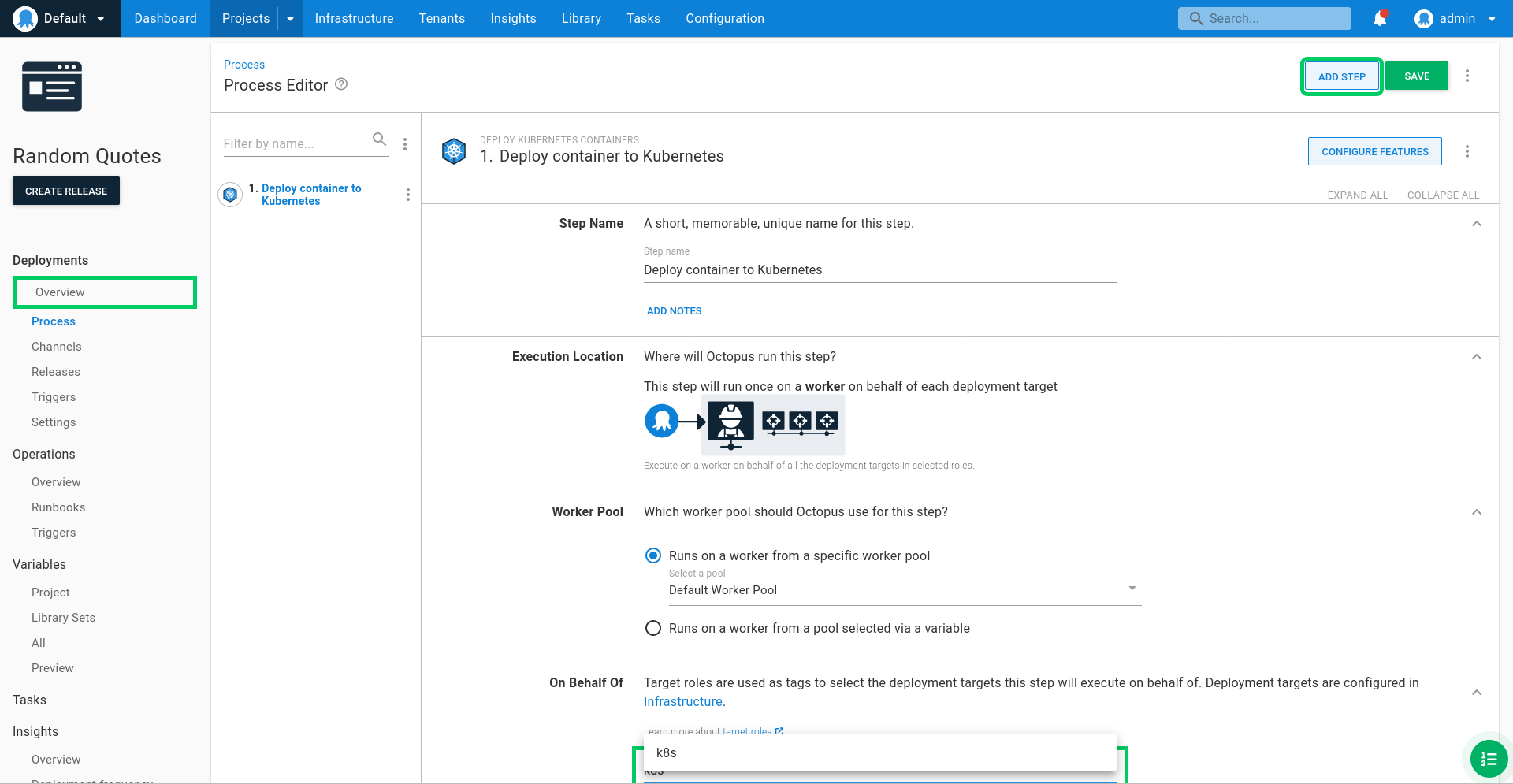Open the Dashboard page

click(x=165, y=18)
